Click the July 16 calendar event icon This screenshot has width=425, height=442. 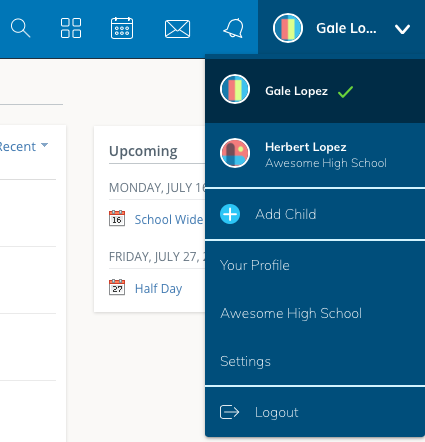117,218
